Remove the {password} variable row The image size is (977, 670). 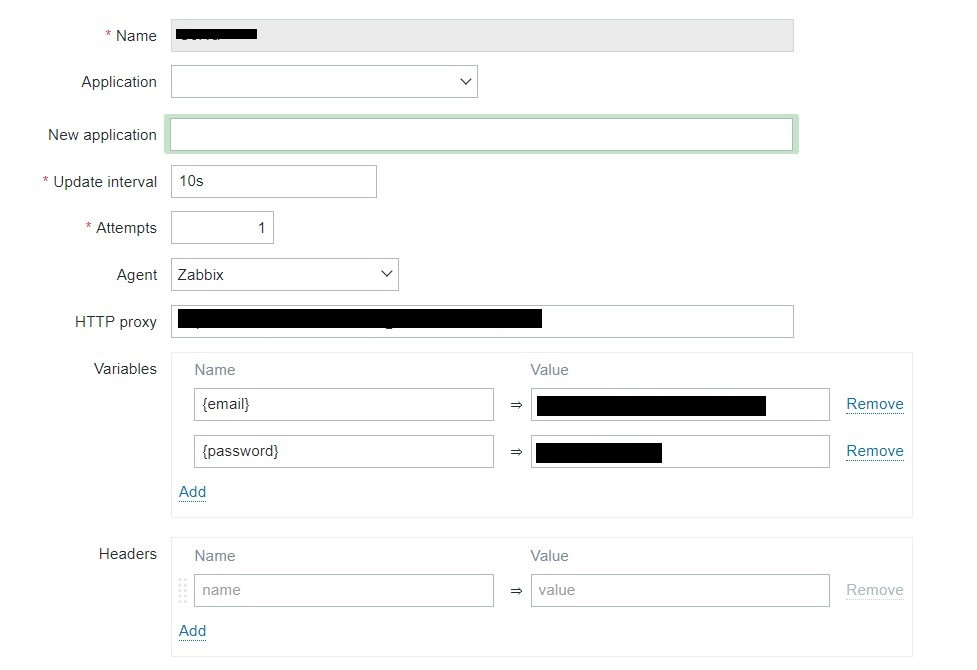(x=874, y=451)
